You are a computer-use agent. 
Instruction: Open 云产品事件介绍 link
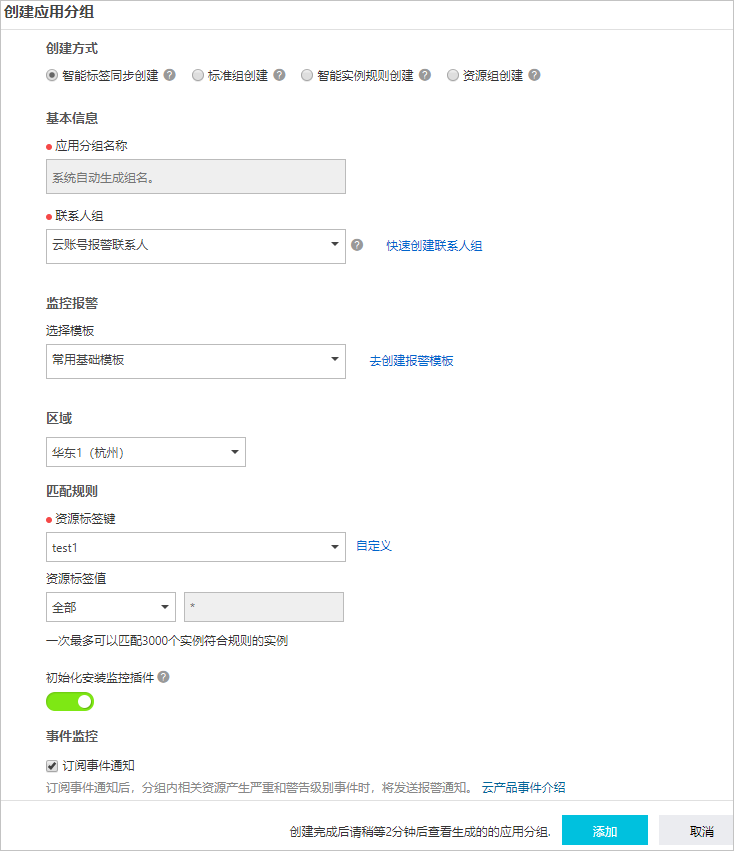pyautogui.click(x=524, y=788)
